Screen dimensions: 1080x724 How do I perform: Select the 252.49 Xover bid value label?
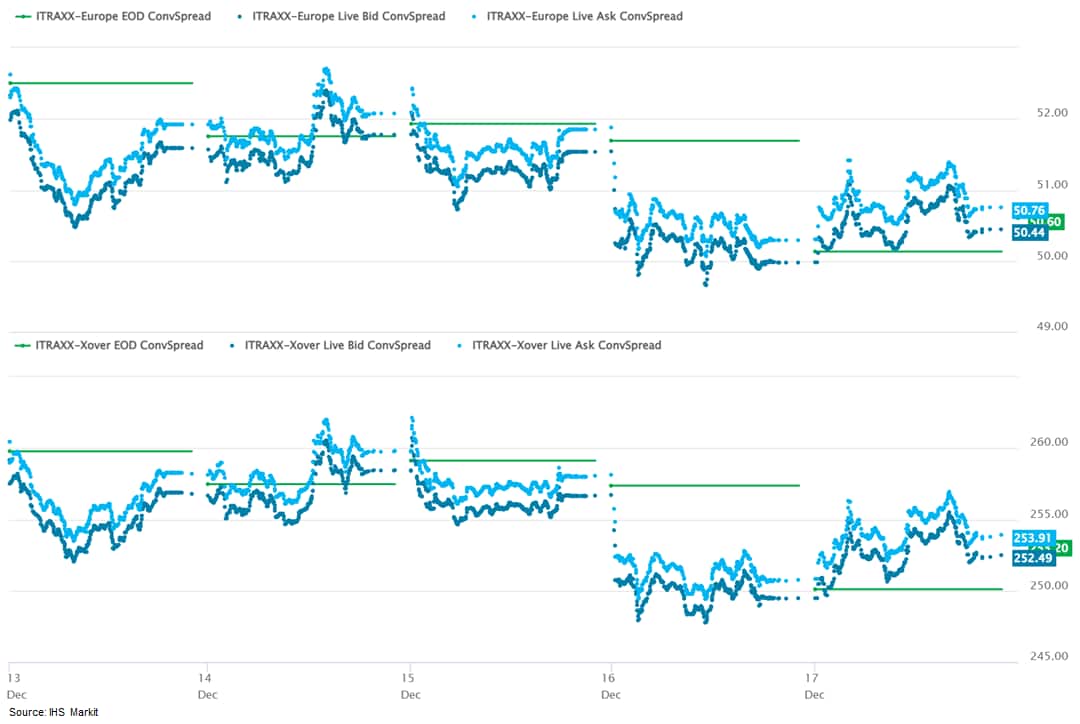click(x=1031, y=558)
